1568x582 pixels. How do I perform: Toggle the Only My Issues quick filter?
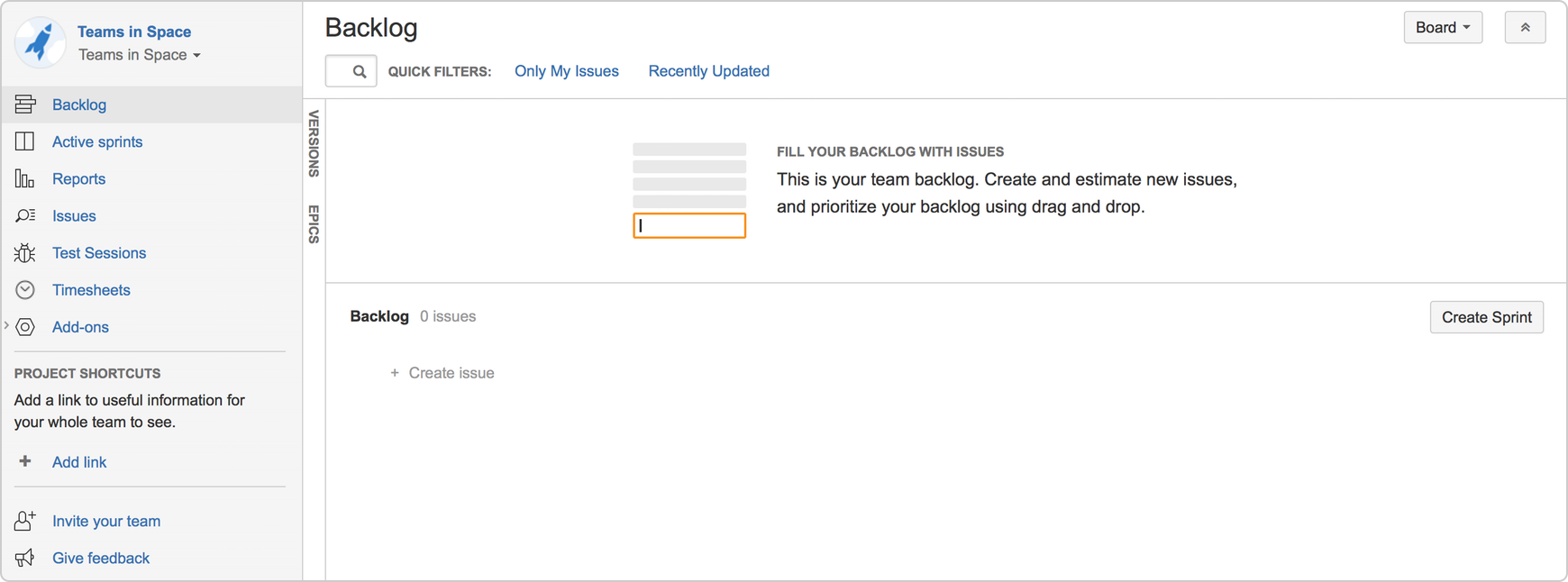tap(566, 71)
